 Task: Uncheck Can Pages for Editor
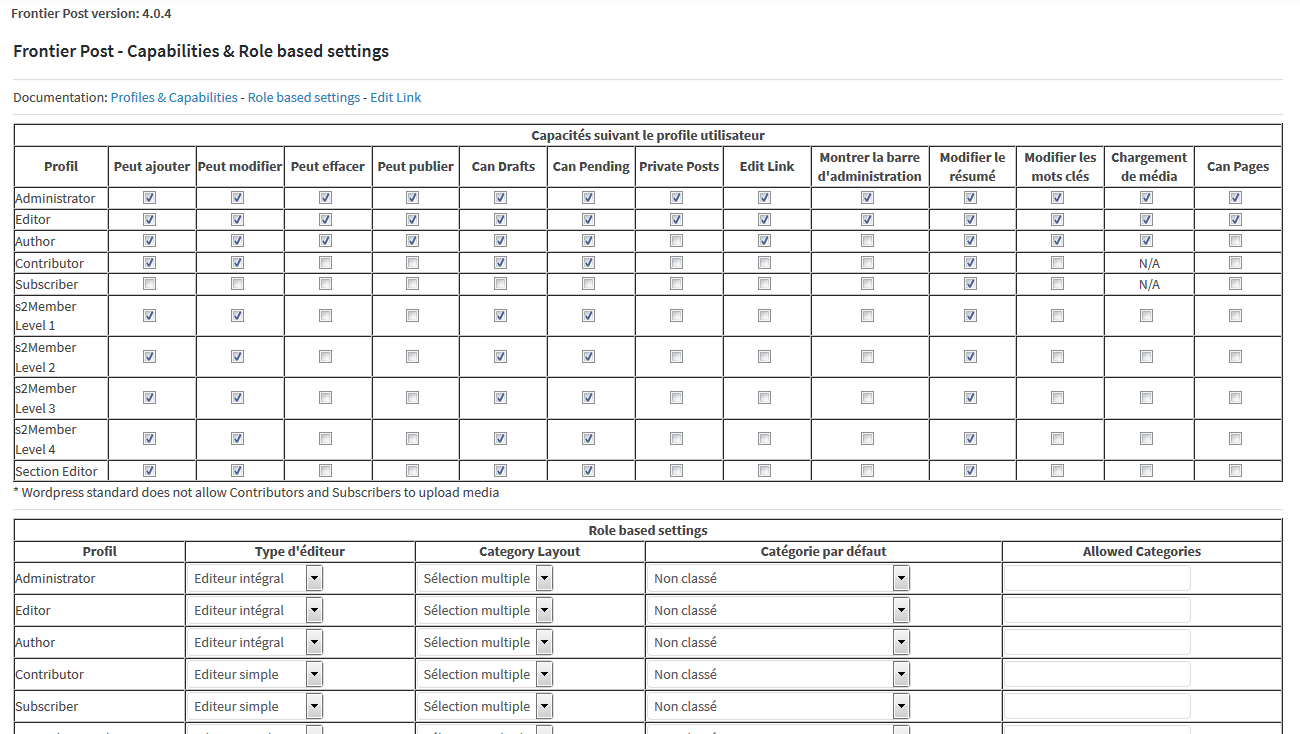tap(1236, 219)
